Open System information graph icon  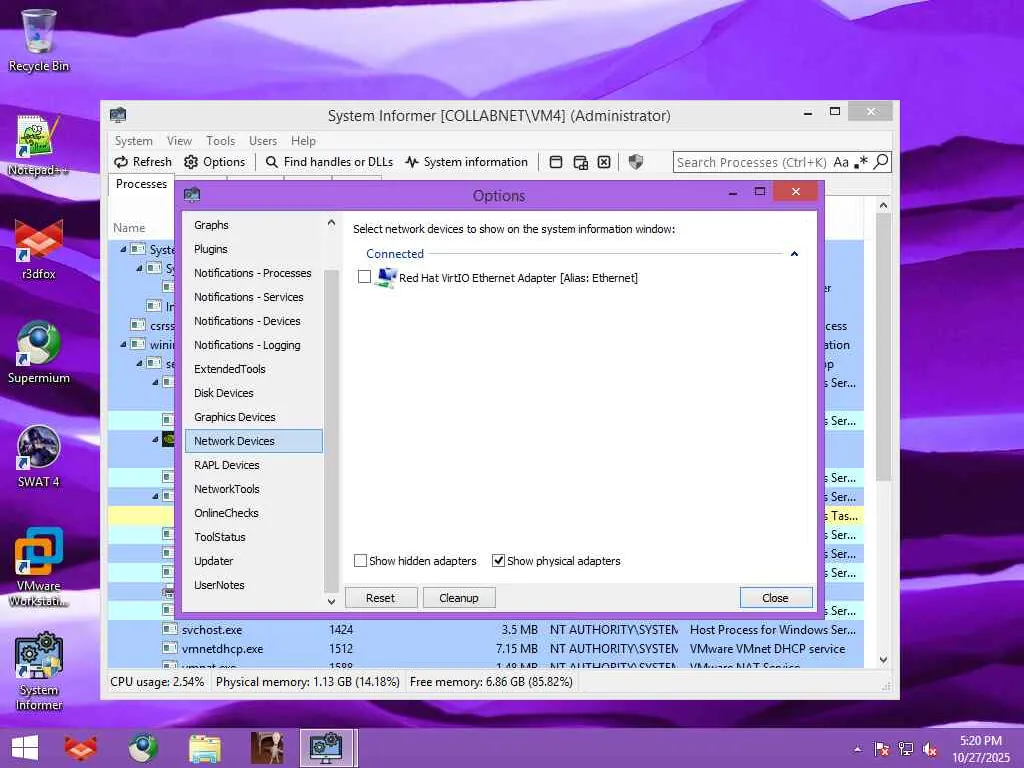[411, 162]
